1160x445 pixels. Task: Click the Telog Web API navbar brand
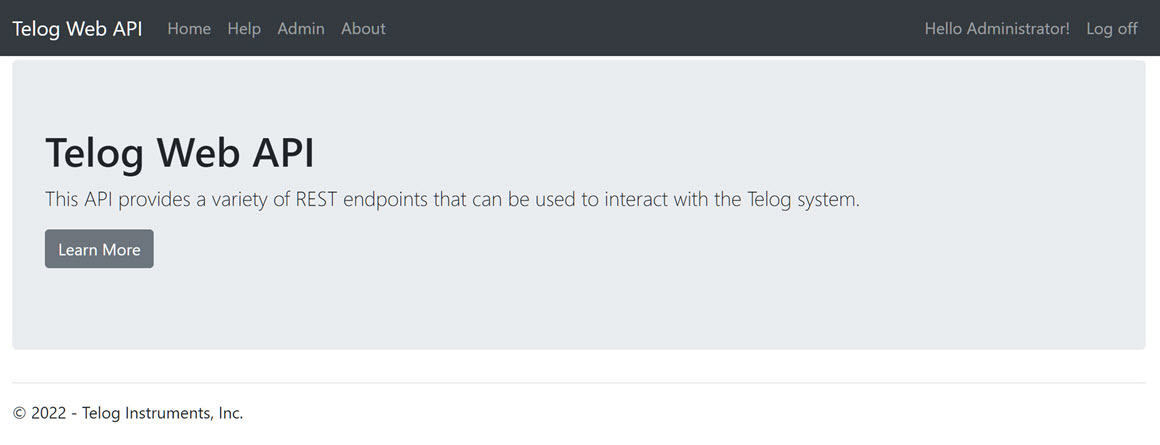pyautogui.click(x=77, y=29)
